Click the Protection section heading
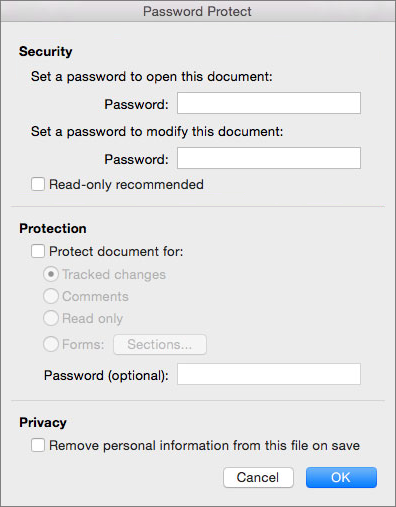 click(53, 228)
